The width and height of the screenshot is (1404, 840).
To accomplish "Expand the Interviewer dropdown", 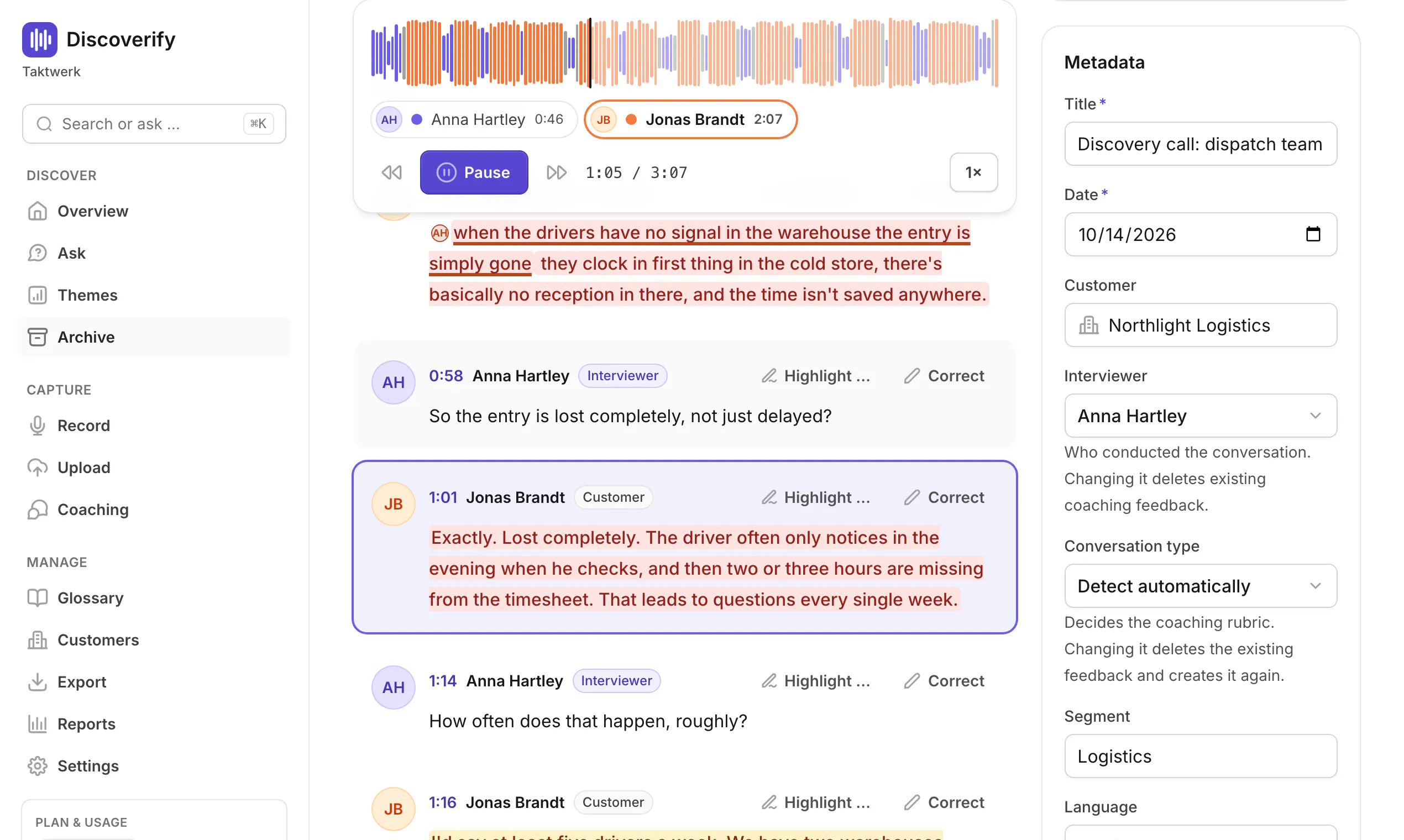I will point(1200,416).
